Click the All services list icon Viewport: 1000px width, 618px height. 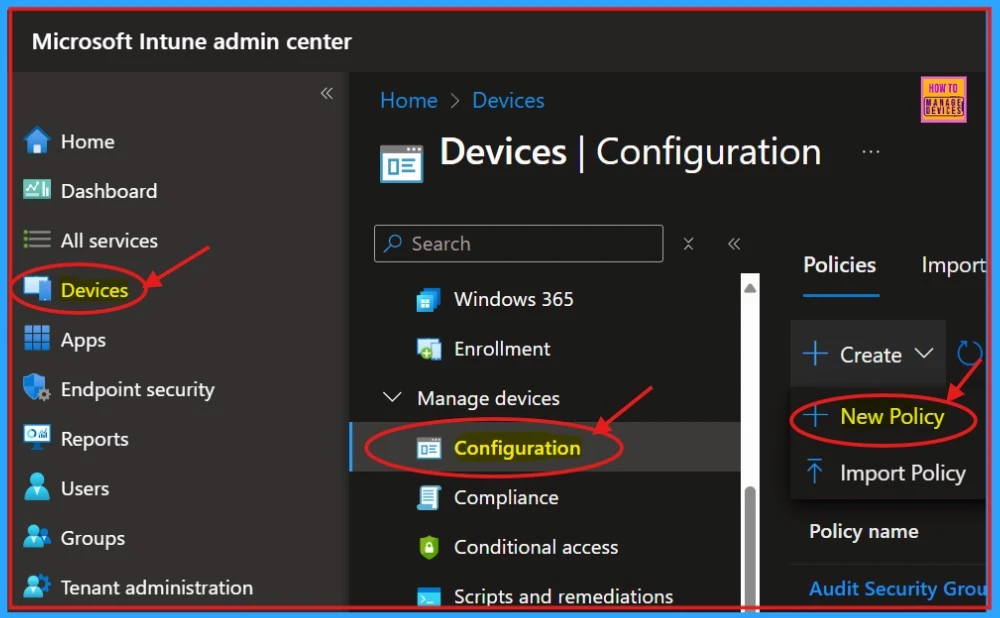[37, 240]
